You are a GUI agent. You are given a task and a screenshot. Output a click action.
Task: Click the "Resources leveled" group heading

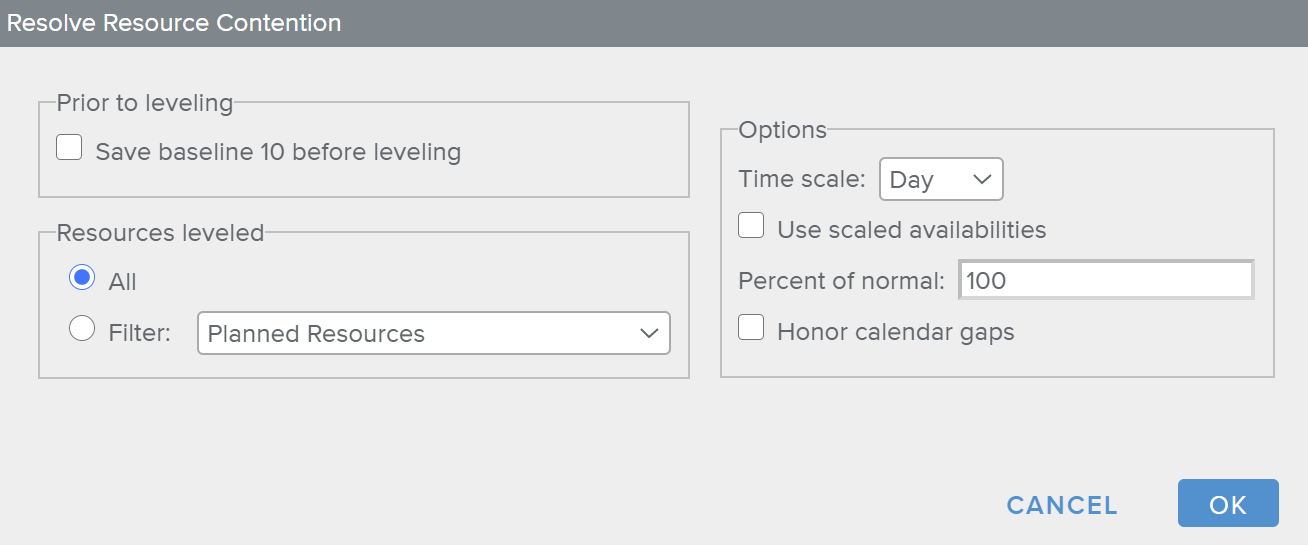coord(160,233)
